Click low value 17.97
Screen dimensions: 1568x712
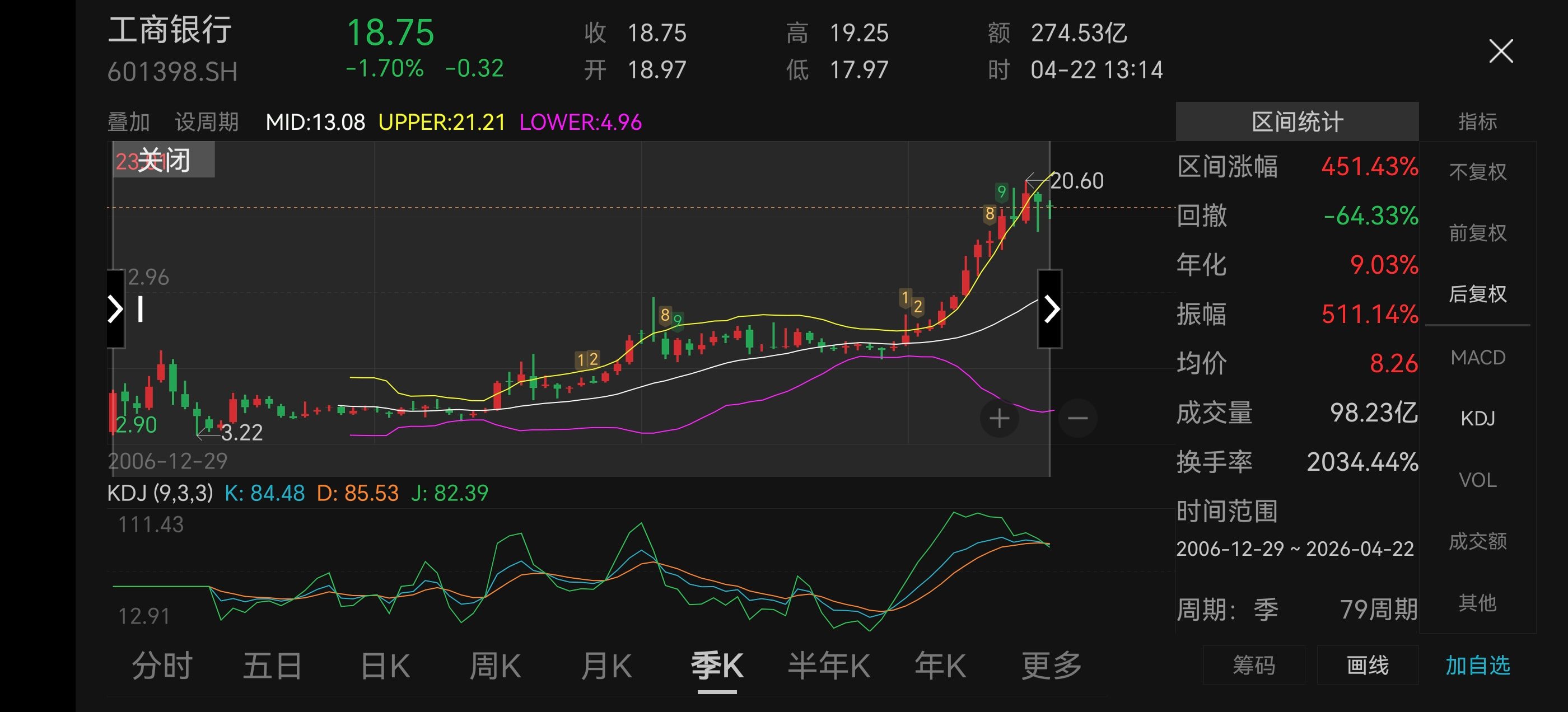859,70
